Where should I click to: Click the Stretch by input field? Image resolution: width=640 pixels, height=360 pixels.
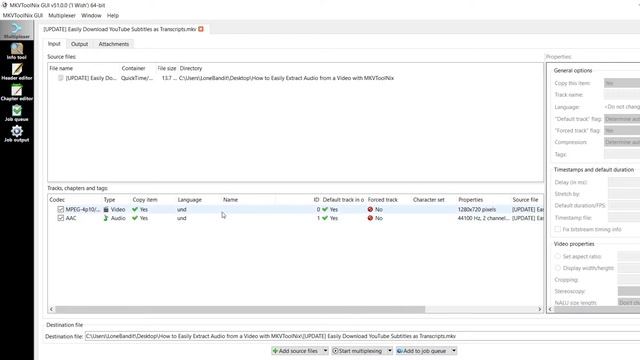(624, 193)
